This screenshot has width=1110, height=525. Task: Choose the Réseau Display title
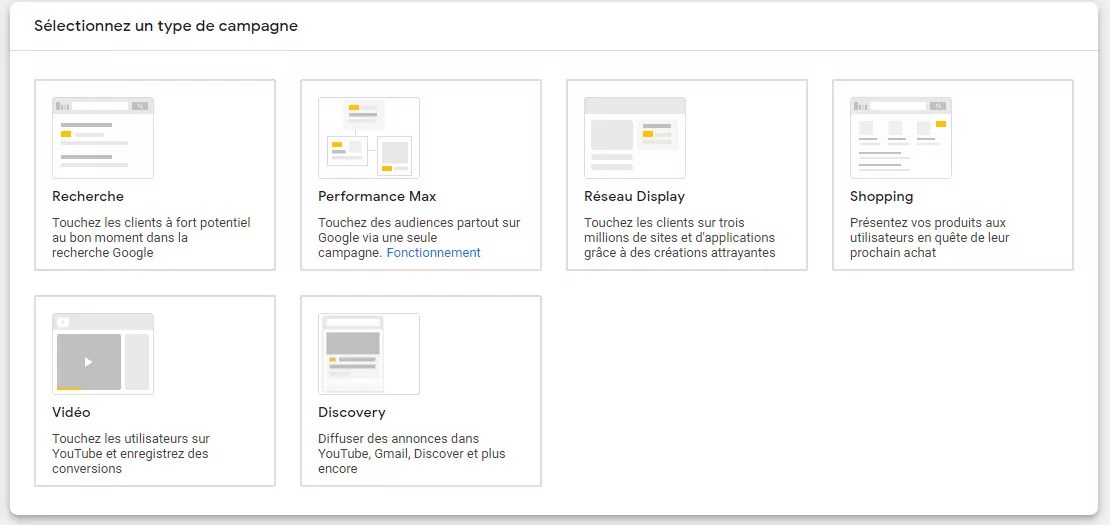click(x=634, y=197)
